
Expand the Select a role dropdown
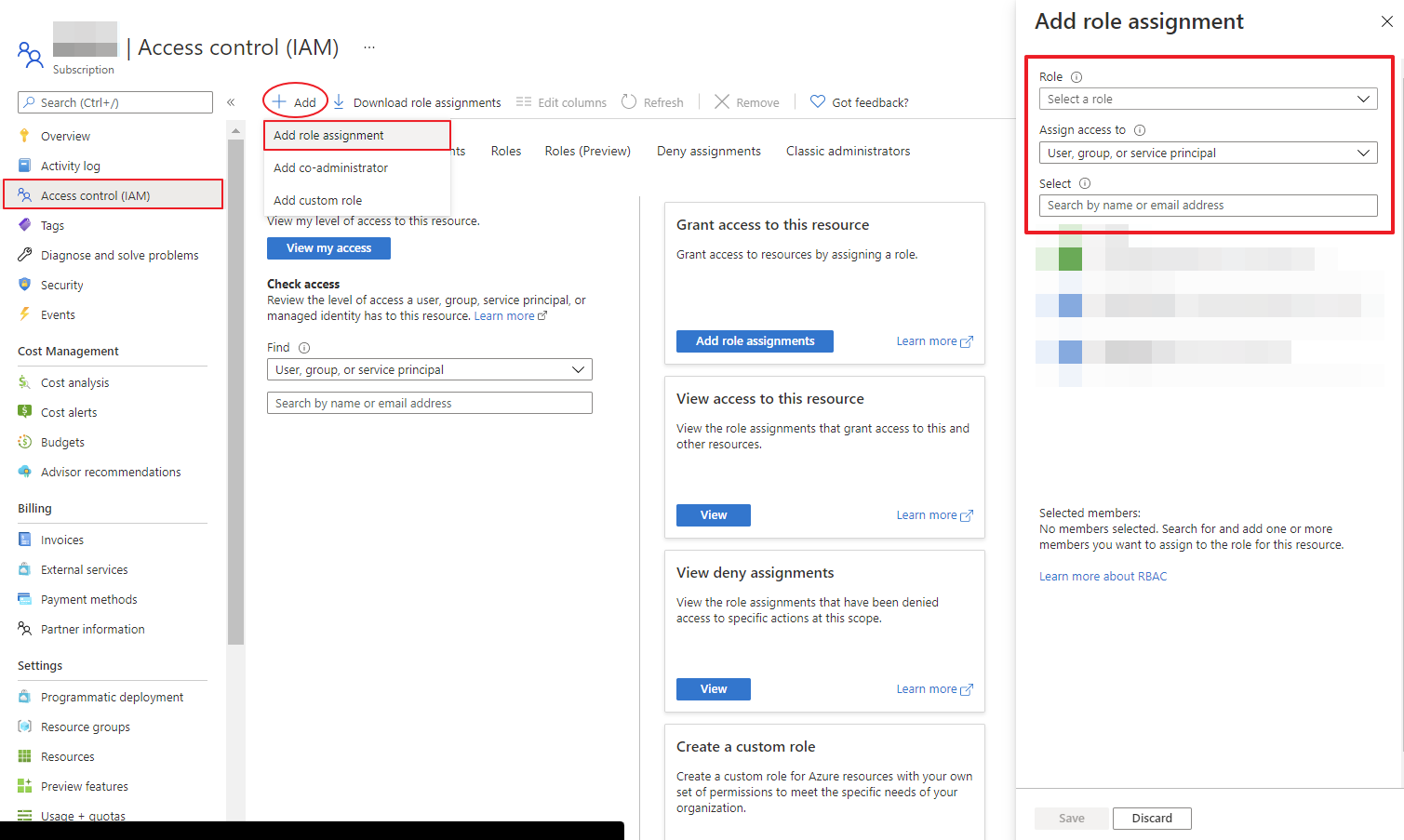point(1208,100)
